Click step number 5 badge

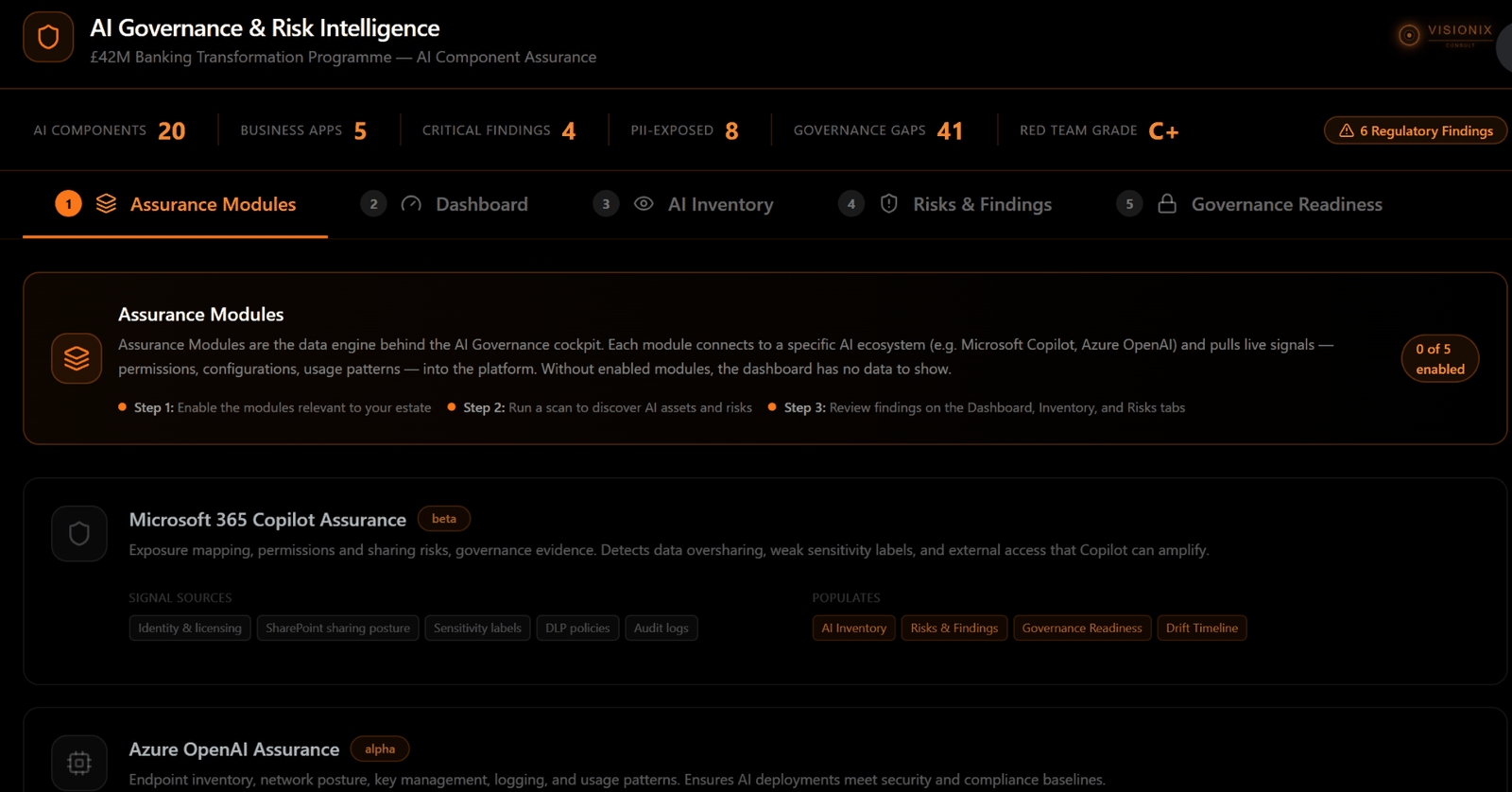1129,203
